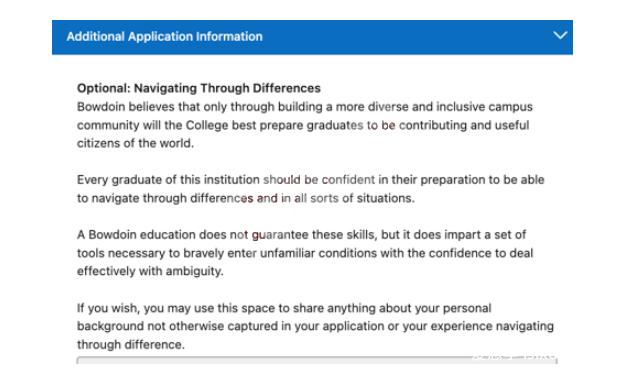Click the line starting 'background not otherwise captured'
619x376 pixels.
[x=315, y=326]
